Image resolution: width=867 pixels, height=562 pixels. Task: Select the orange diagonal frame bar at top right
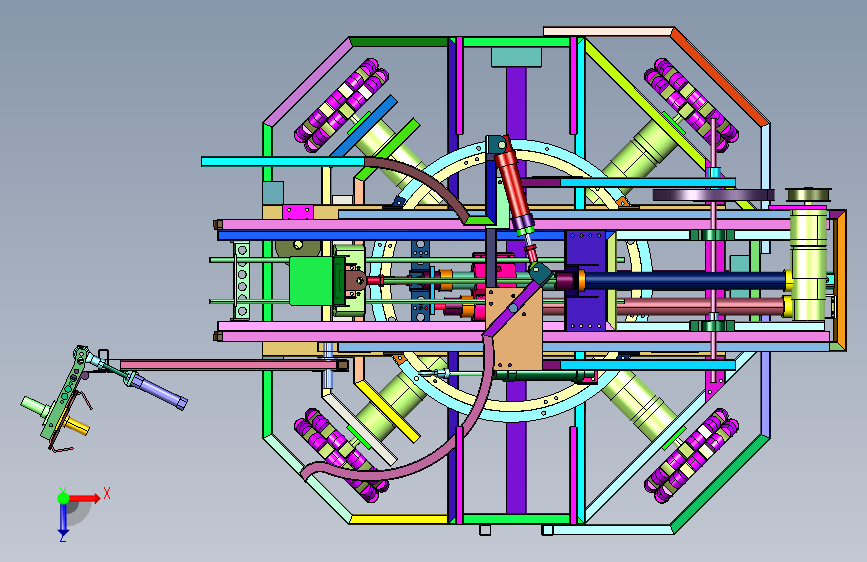pos(721,76)
